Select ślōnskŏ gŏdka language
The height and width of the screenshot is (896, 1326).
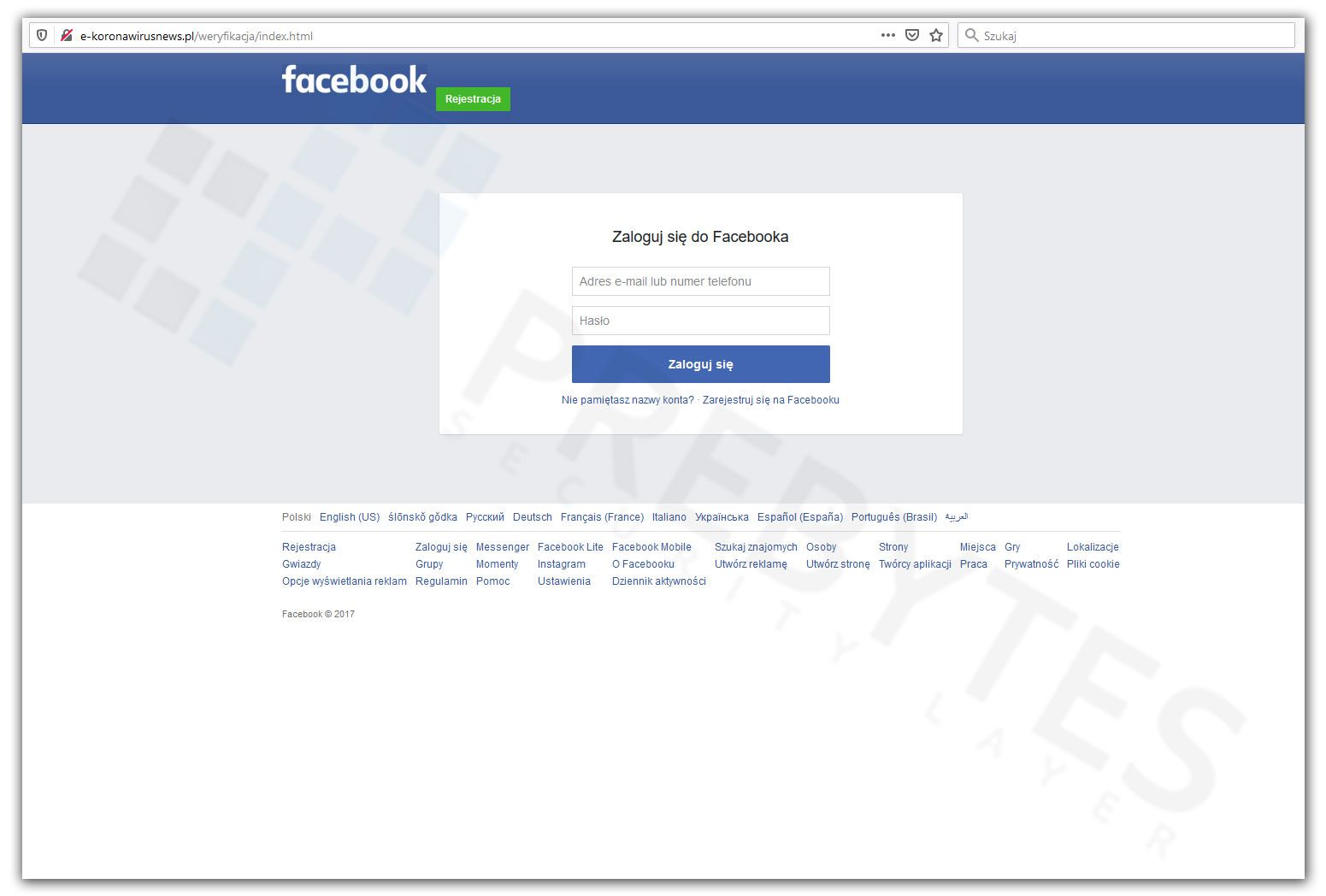pyautogui.click(x=422, y=517)
